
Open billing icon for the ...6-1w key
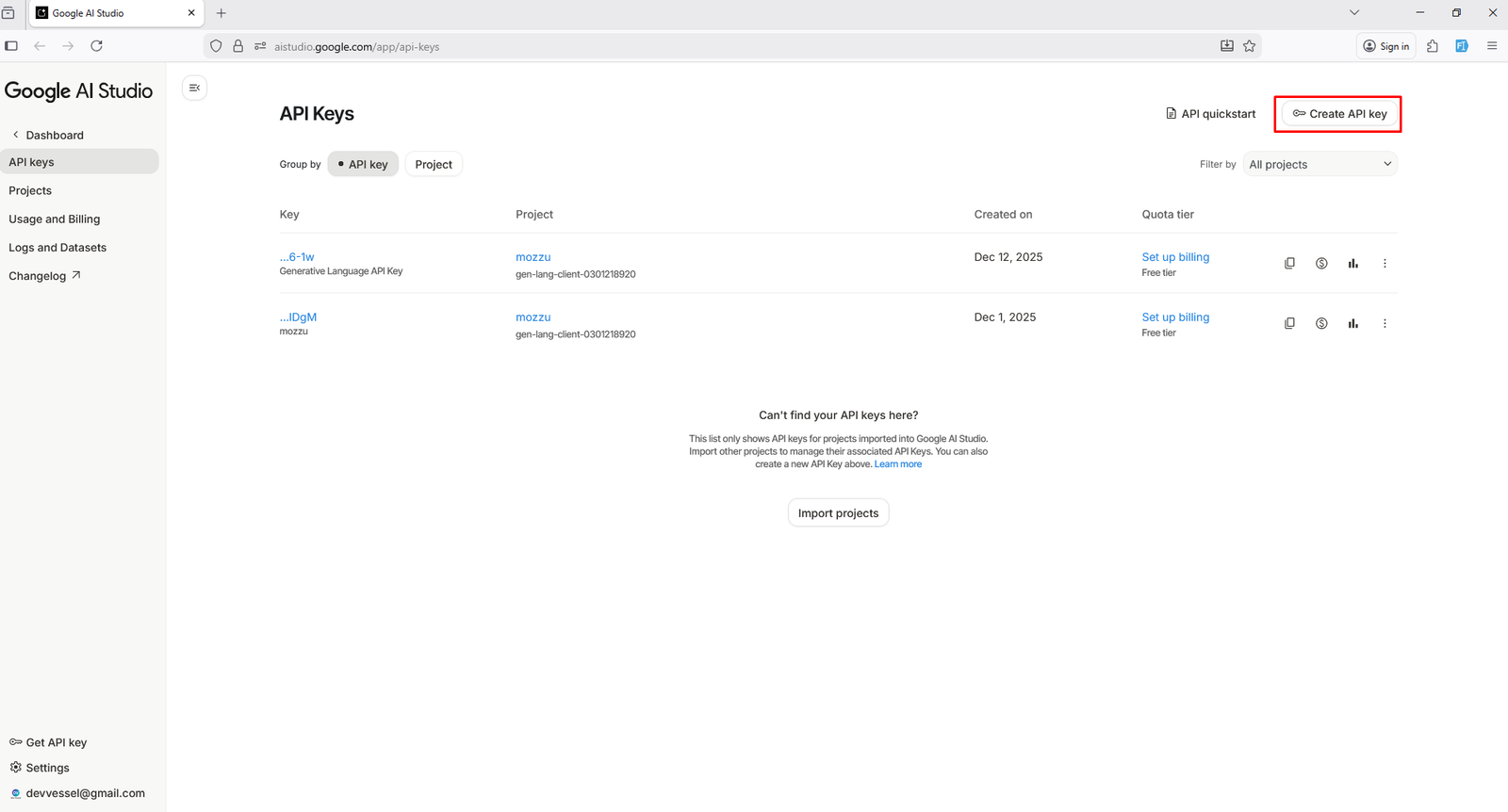click(x=1321, y=264)
